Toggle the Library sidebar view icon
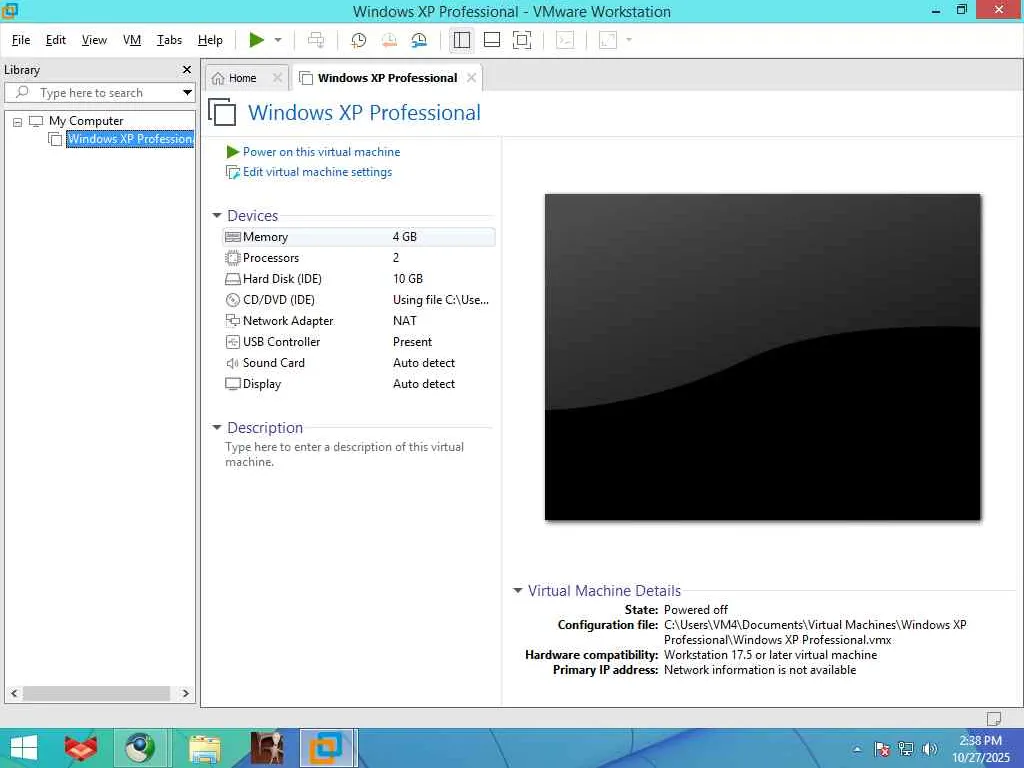The image size is (1024, 768). click(462, 40)
